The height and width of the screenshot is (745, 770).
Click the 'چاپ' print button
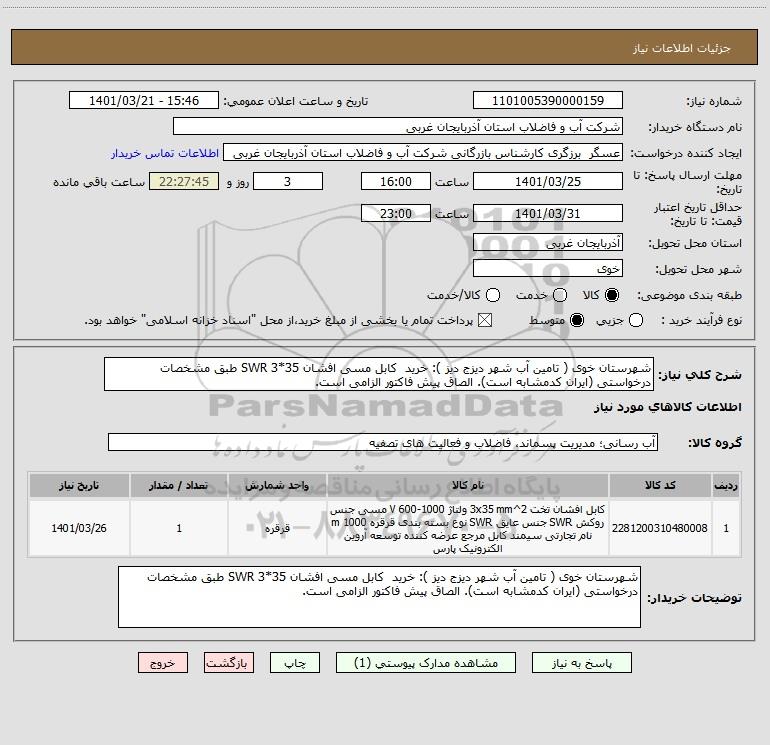pyautogui.click(x=295, y=662)
